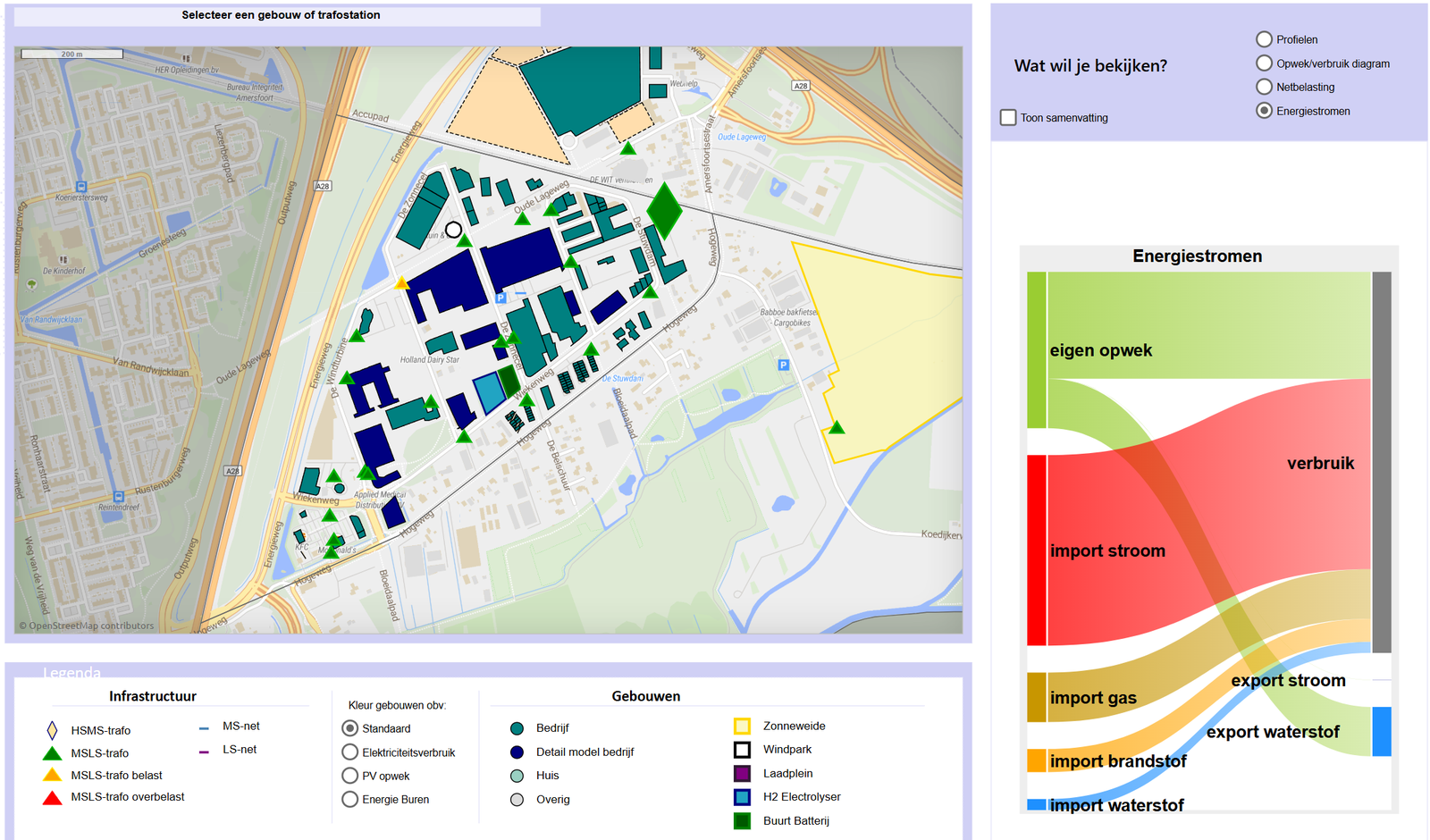The height and width of the screenshot is (840, 1430).
Task: Select the large green HSMS-trafo diamond on map
Action: coord(664,210)
